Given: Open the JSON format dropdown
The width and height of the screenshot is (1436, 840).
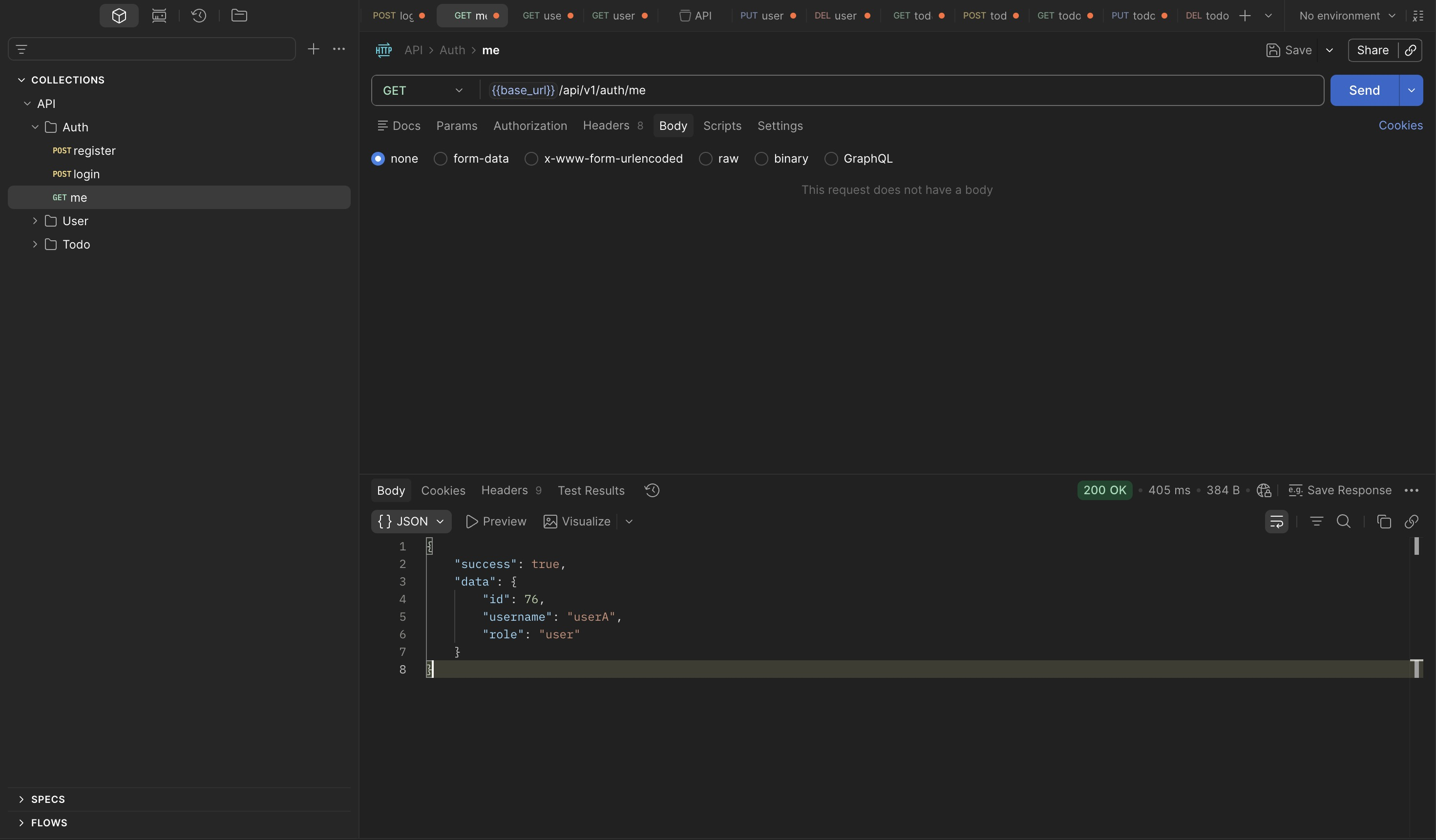Looking at the screenshot, I should (411, 522).
